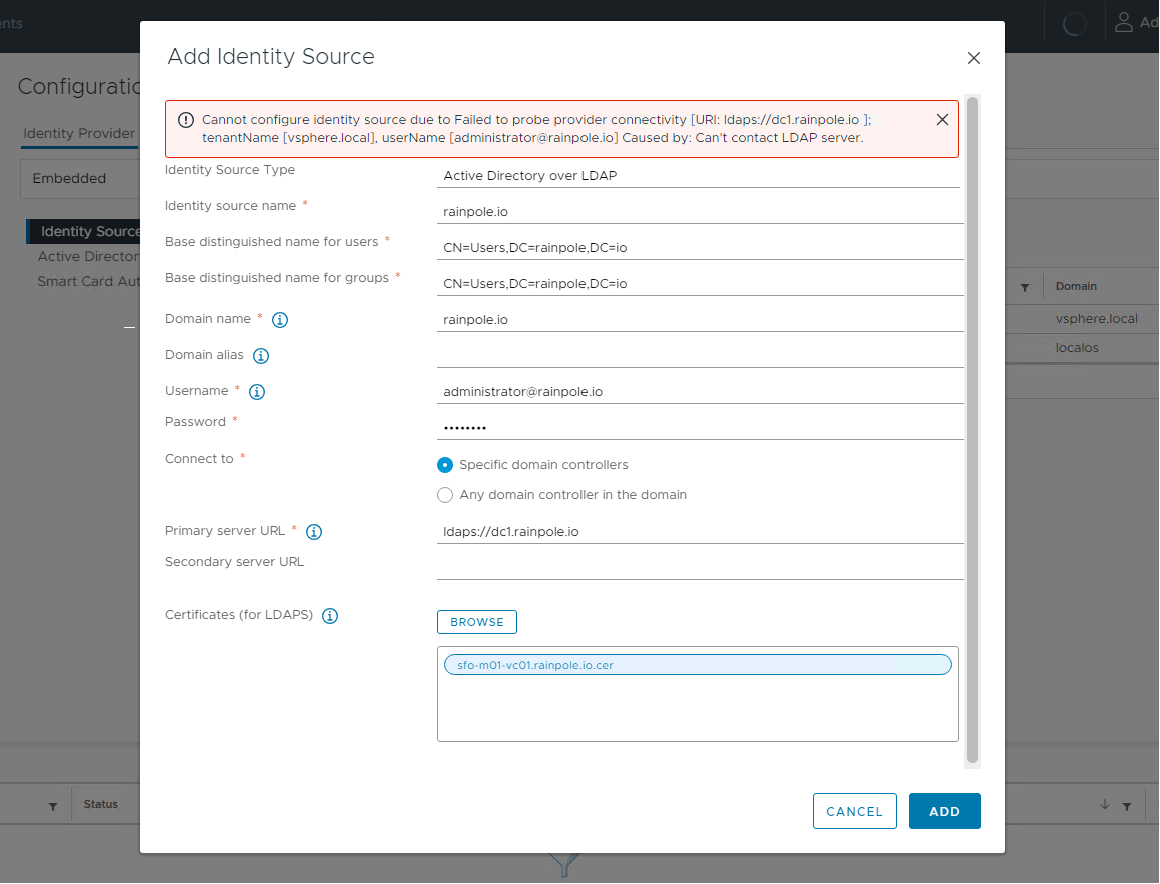The image size is (1160, 884).
Task: Open the Domain column filter
Action: point(1024,286)
